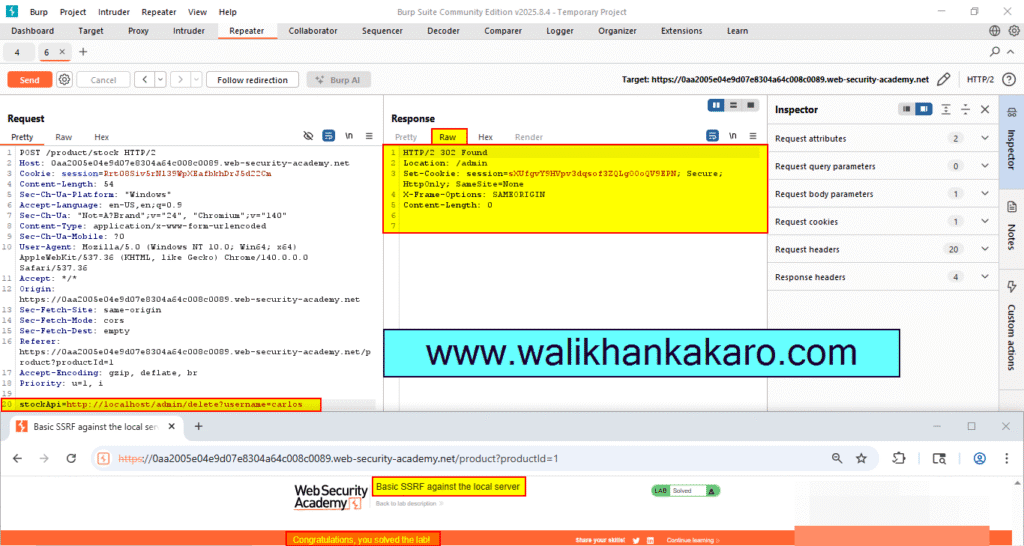The width and height of the screenshot is (1024, 546).
Task: Open Response panel hamburger options menu
Action: click(753, 136)
